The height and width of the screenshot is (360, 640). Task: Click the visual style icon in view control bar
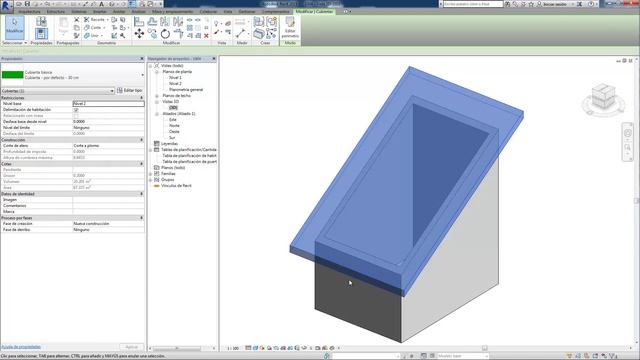[255, 348]
